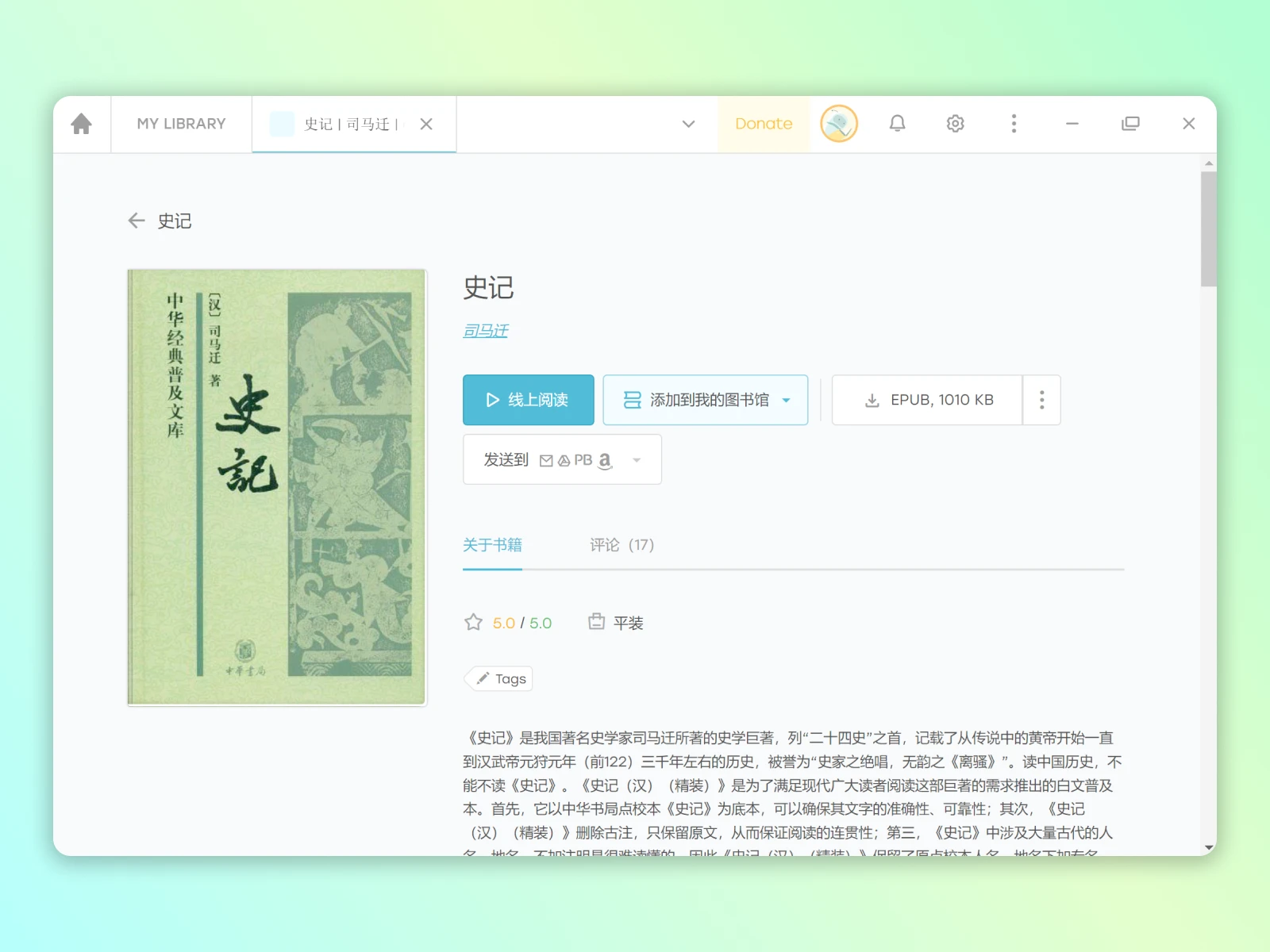Click the 史记 book title heading
The width and height of the screenshot is (1270, 952).
click(x=488, y=287)
